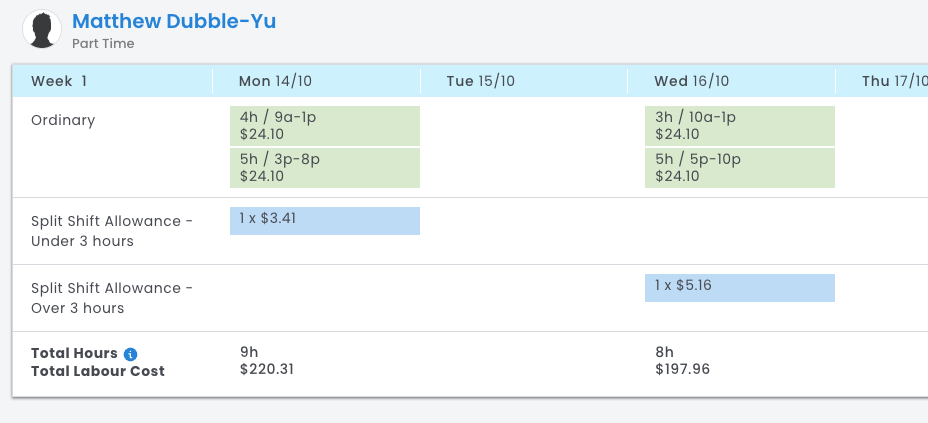The image size is (928, 423).
Task: Click the Ordinary row label
Action: click(x=63, y=120)
